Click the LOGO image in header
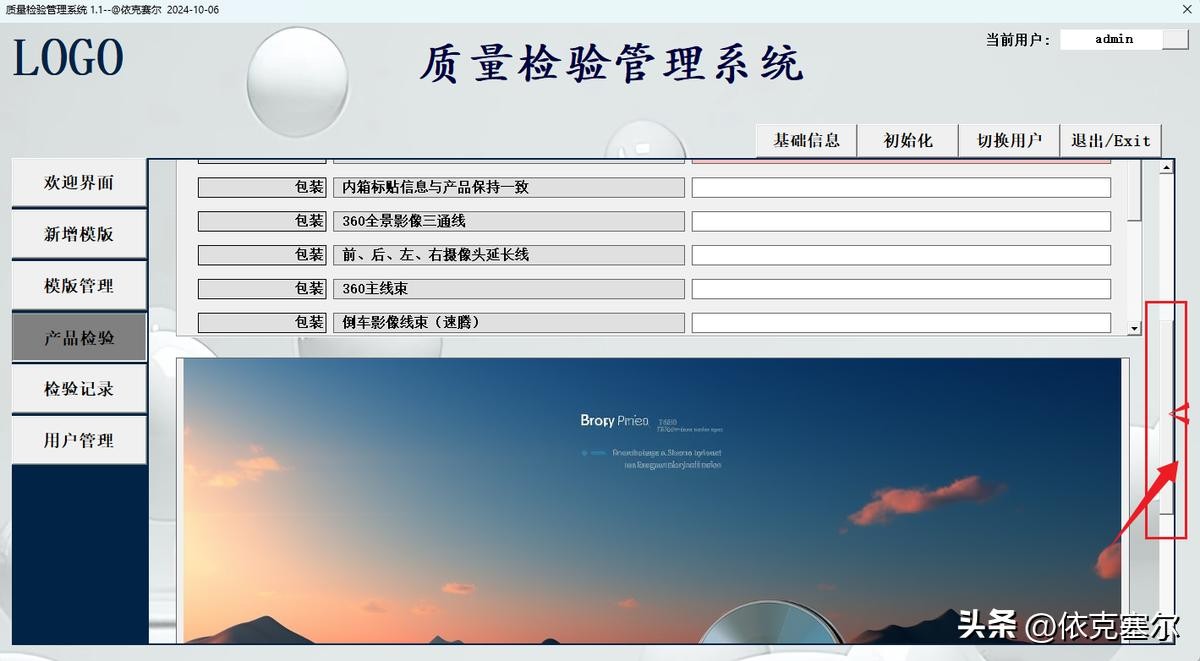 pos(68,58)
